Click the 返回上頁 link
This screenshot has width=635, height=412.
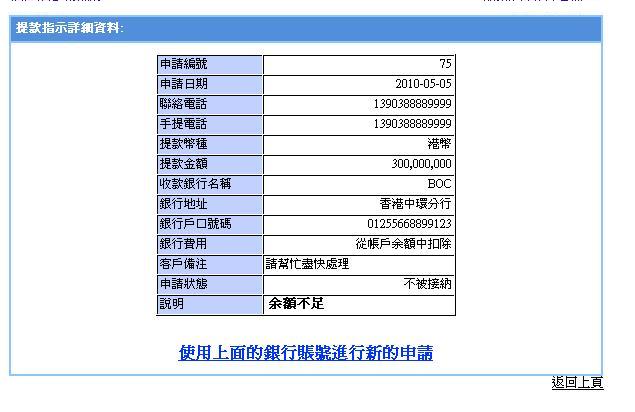pos(577,383)
